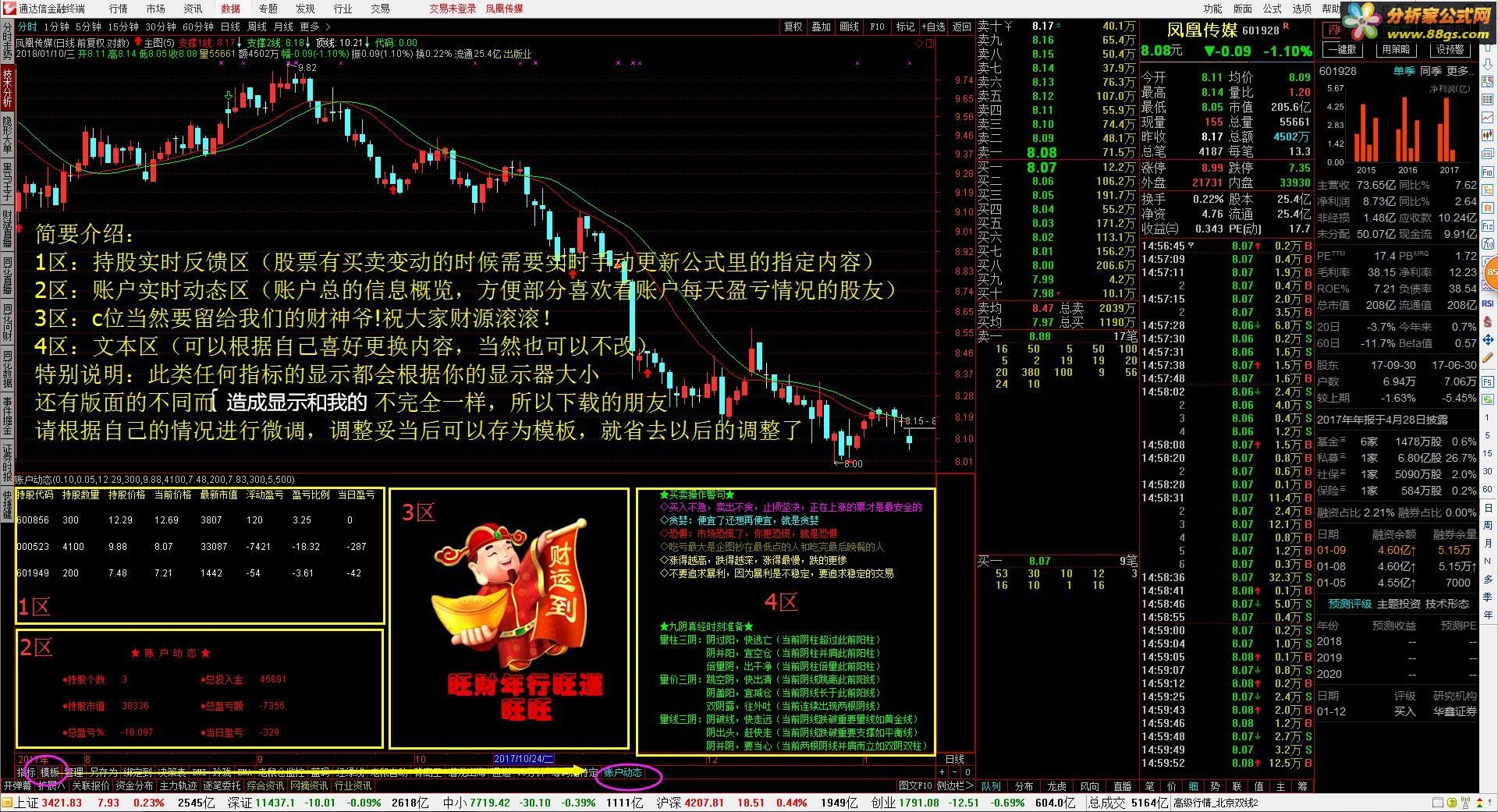
Task: Click the list panel icon in status bar
Action: pos(1437,803)
